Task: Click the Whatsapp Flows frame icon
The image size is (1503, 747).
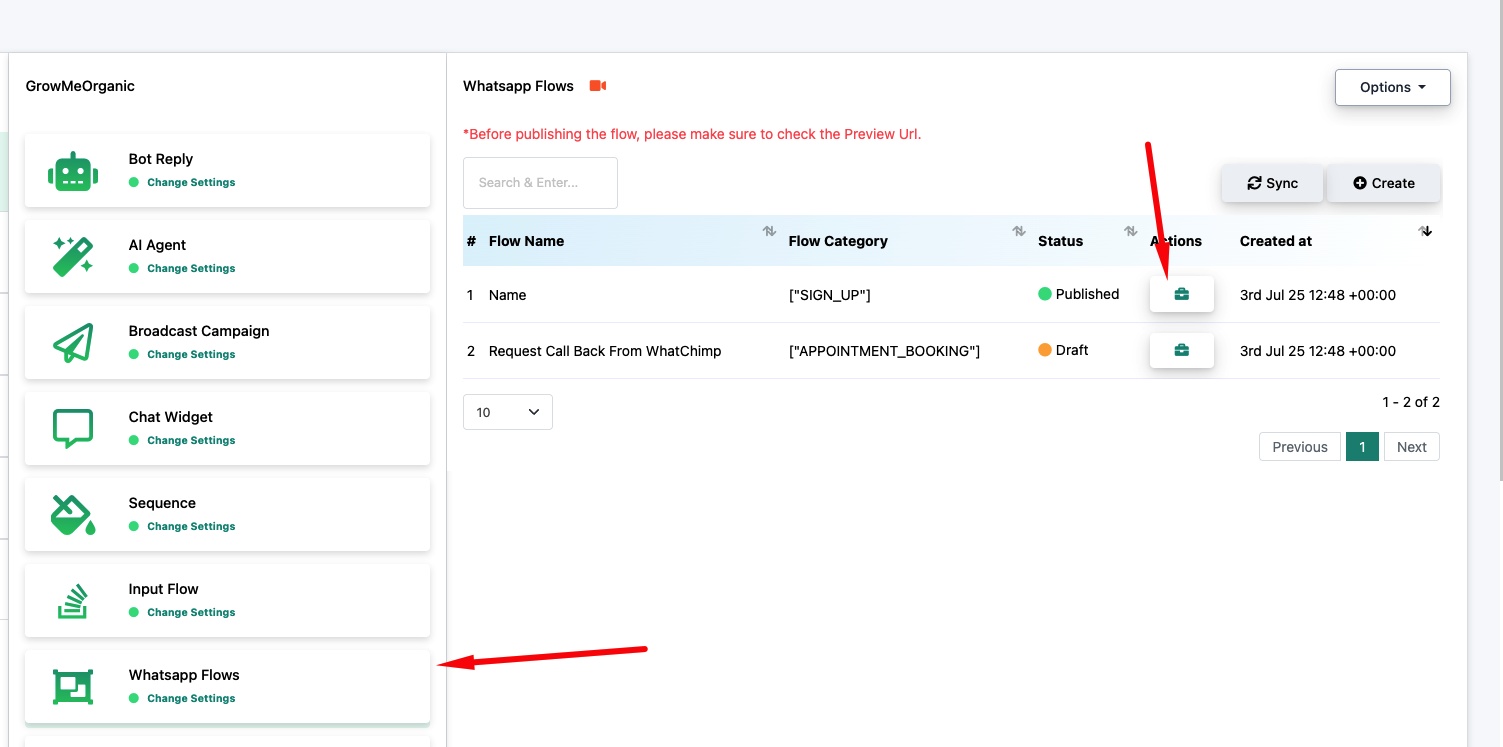Action: coord(73,687)
